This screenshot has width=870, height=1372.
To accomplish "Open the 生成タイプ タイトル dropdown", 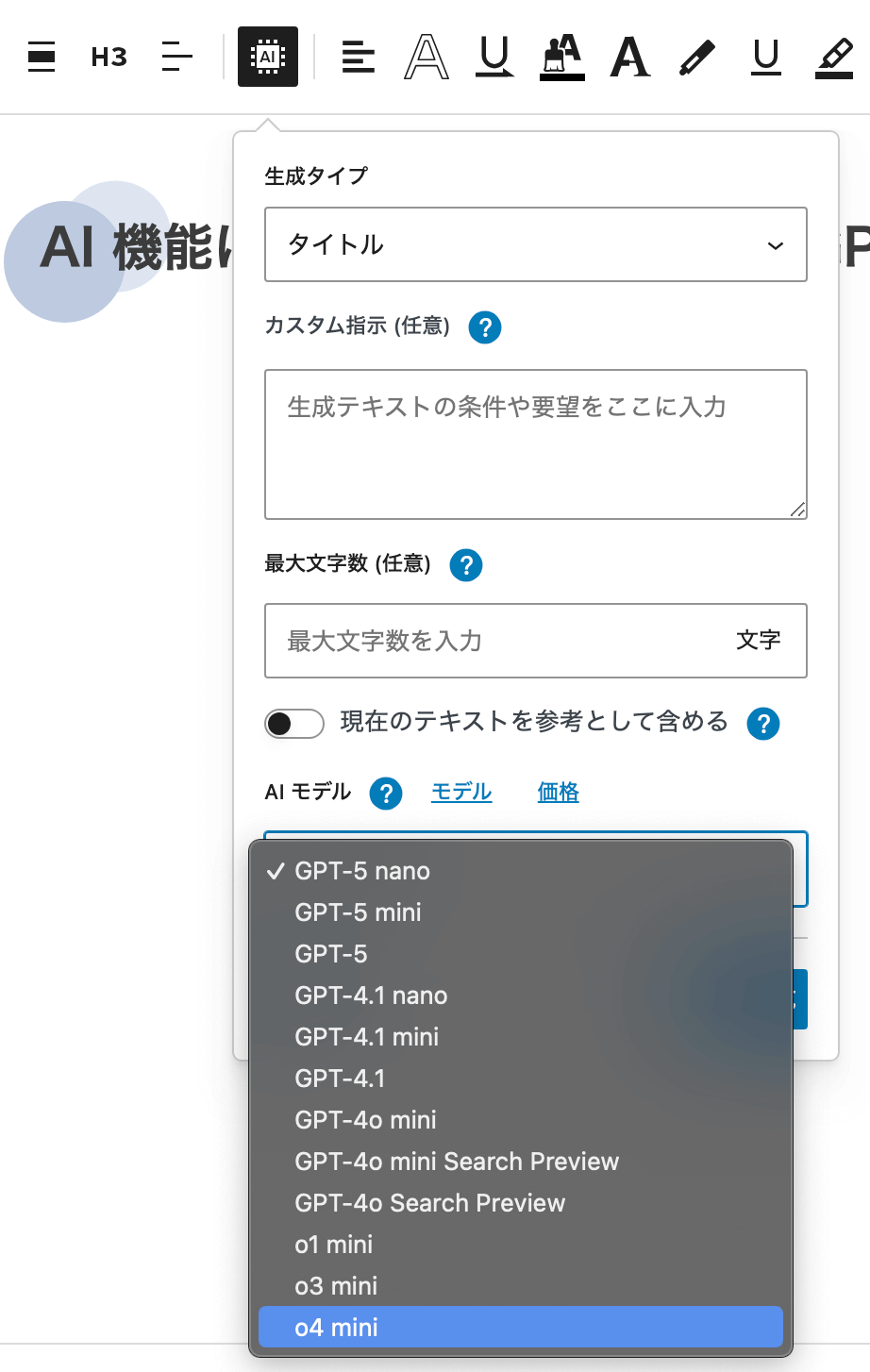I will [536, 244].
